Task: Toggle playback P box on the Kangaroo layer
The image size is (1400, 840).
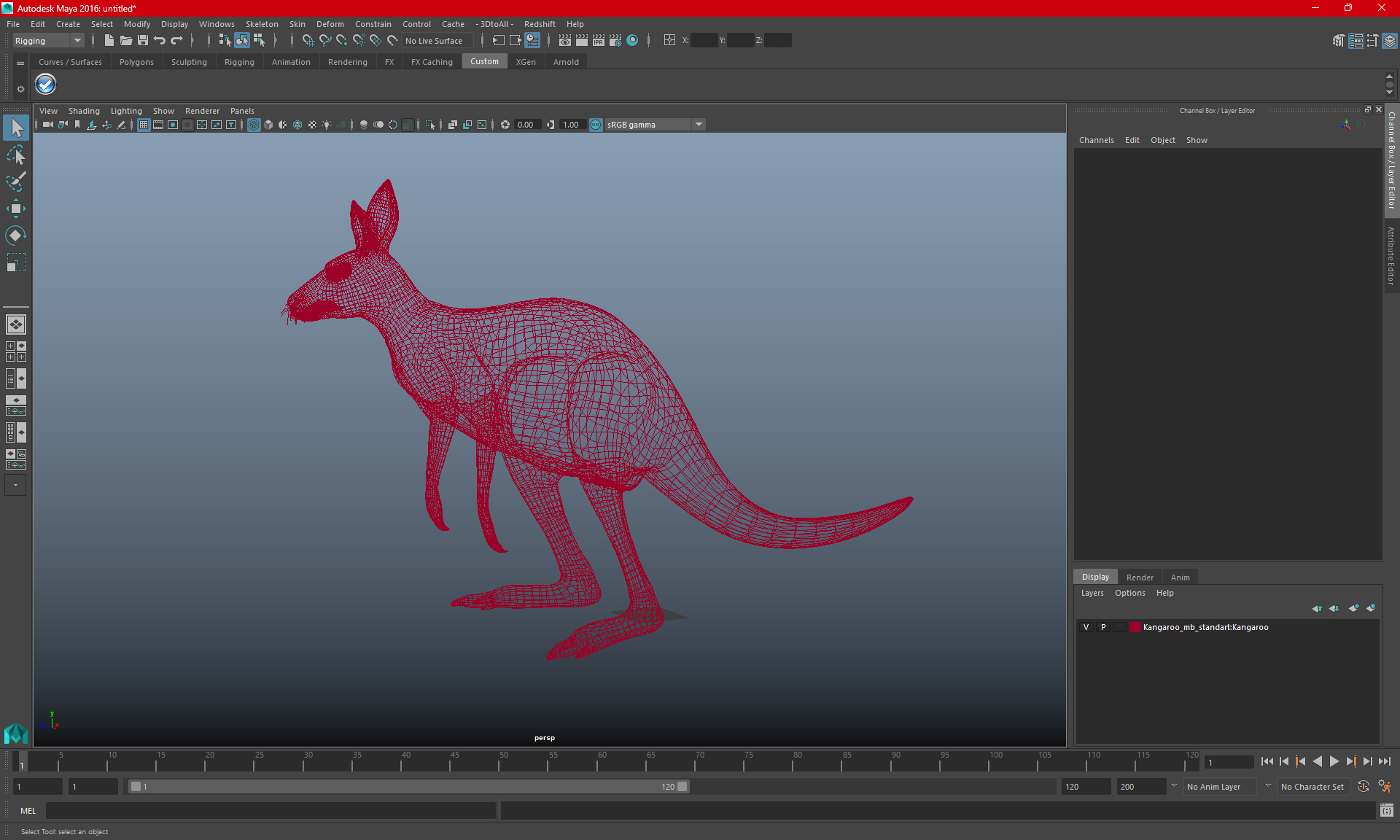Action: click(x=1103, y=627)
